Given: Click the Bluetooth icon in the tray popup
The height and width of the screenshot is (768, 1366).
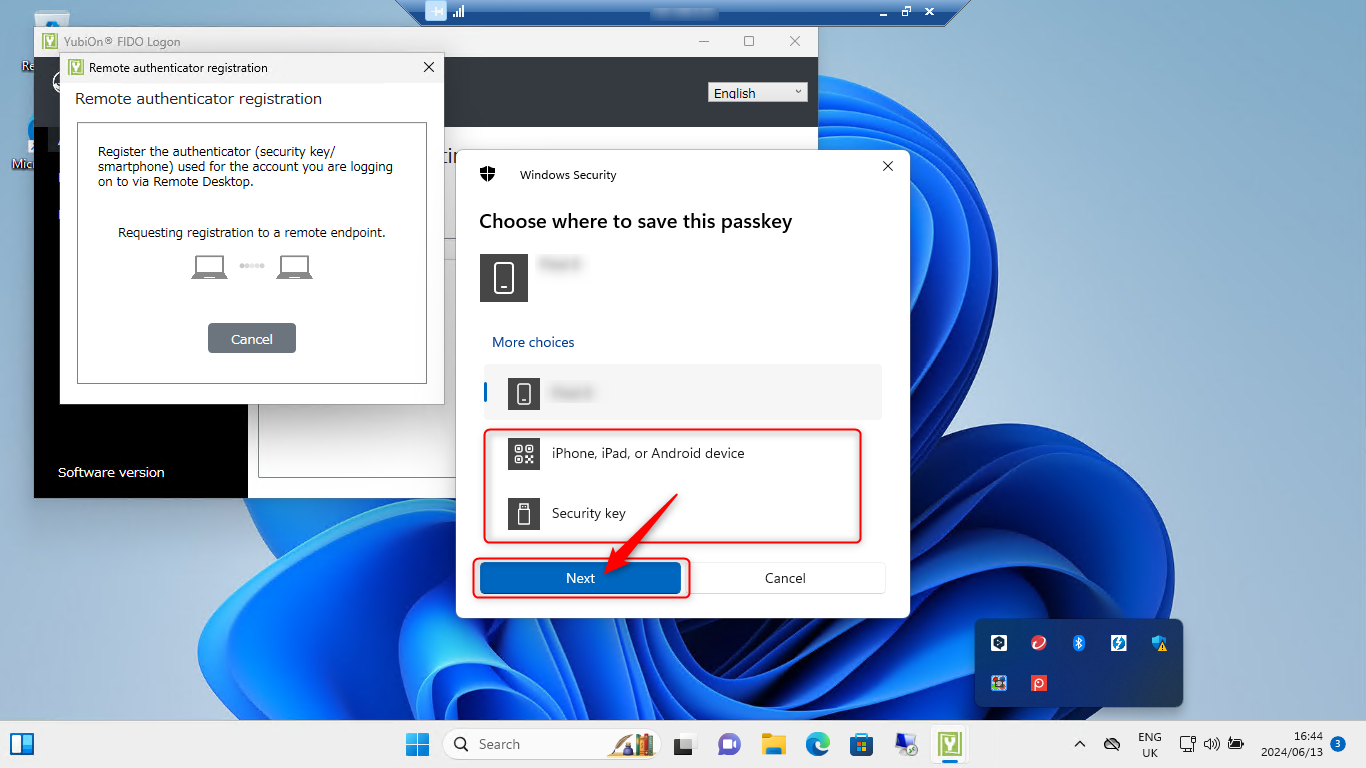Looking at the screenshot, I should (1079, 643).
